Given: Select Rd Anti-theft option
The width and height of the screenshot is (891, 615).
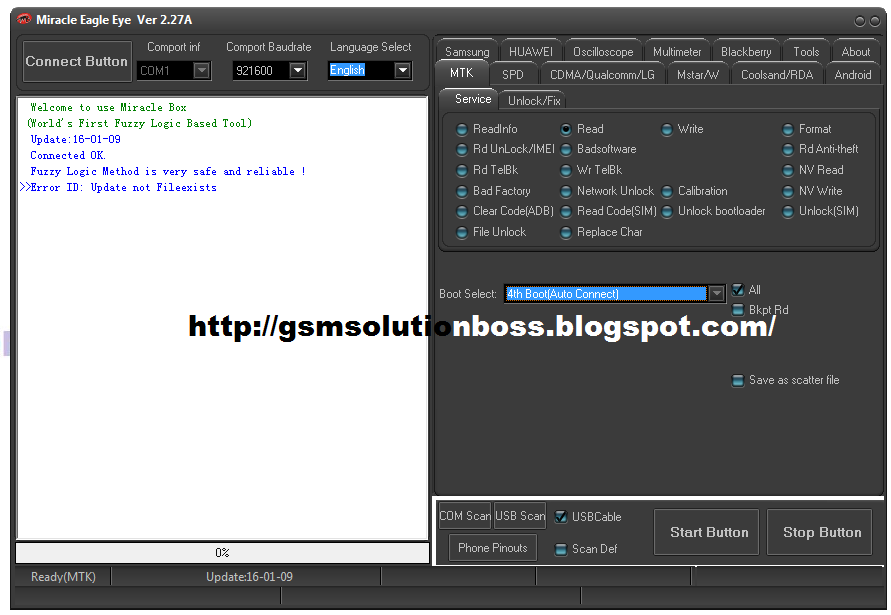Looking at the screenshot, I should point(820,149).
